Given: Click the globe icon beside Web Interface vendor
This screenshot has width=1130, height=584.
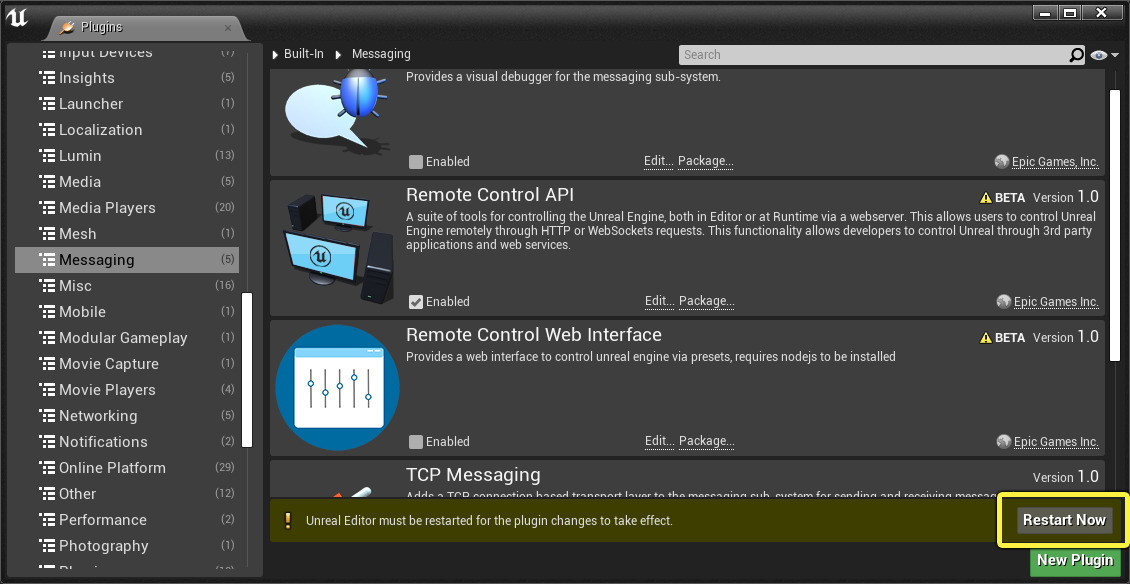Looking at the screenshot, I should tap(1003, 441).
